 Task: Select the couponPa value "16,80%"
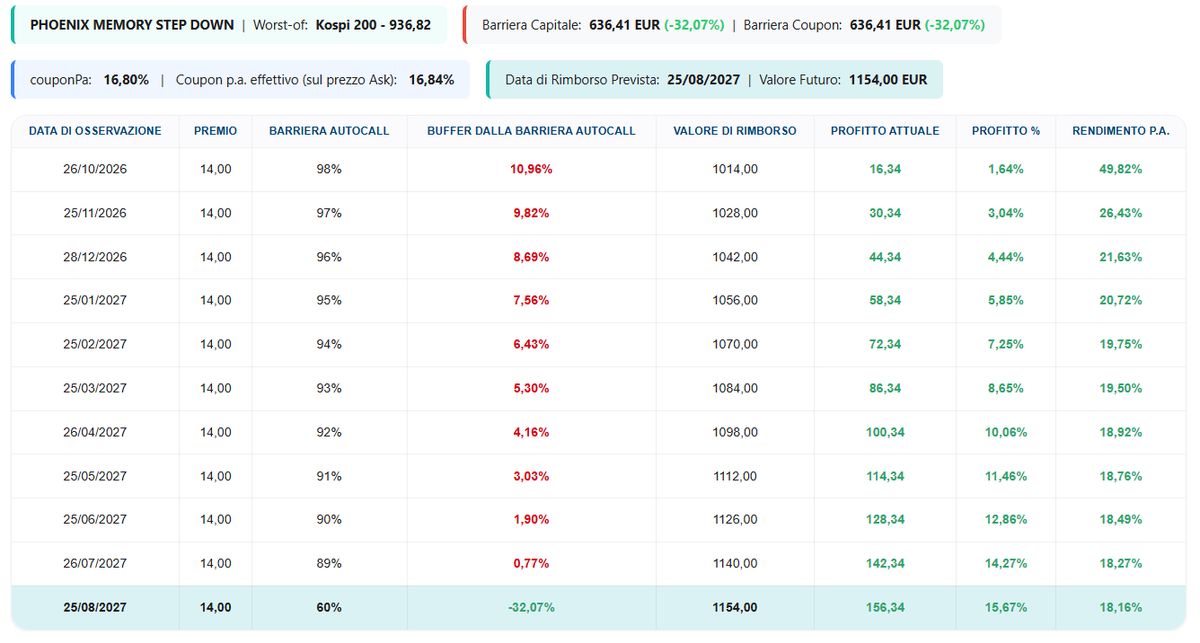click(x=126, y=80)
